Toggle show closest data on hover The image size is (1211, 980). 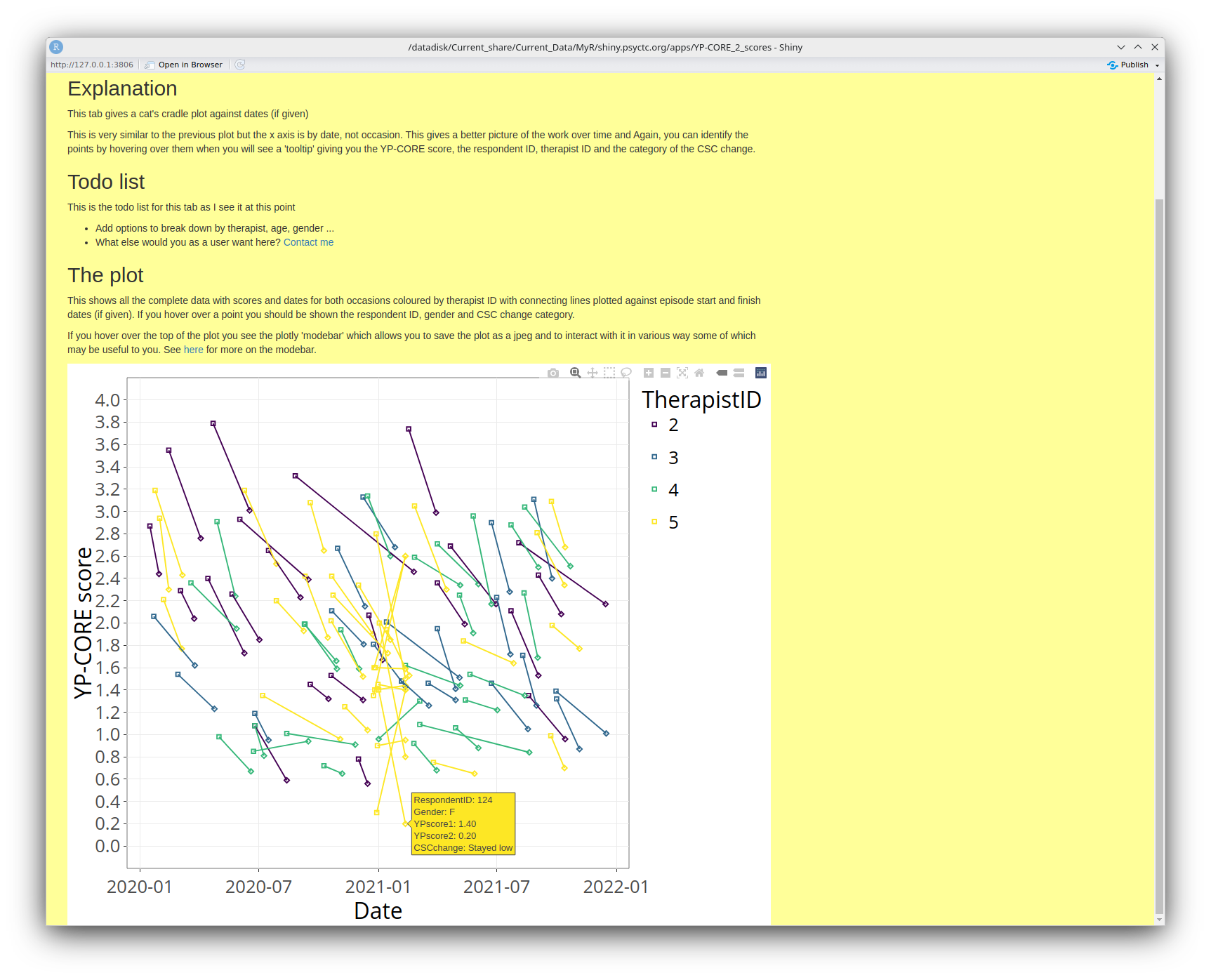722,373
